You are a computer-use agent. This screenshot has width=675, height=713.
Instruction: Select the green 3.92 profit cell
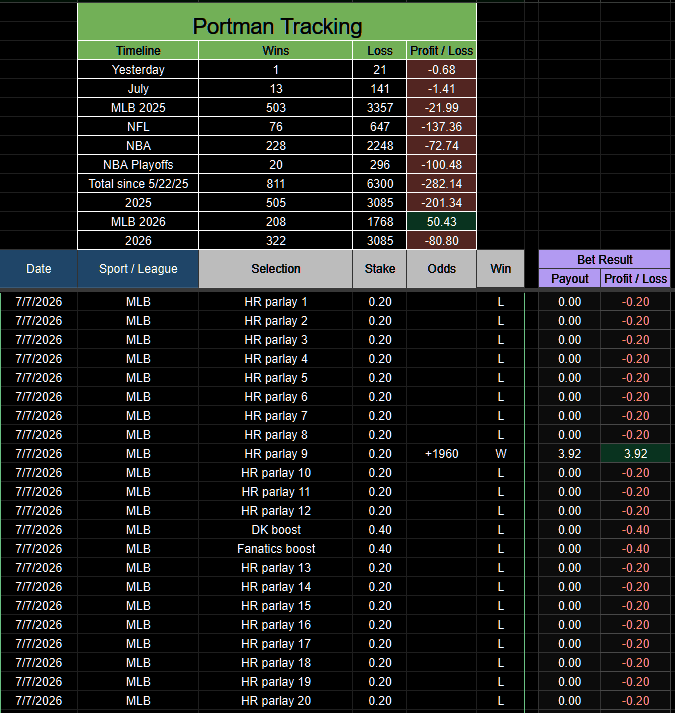coord(635,454)
